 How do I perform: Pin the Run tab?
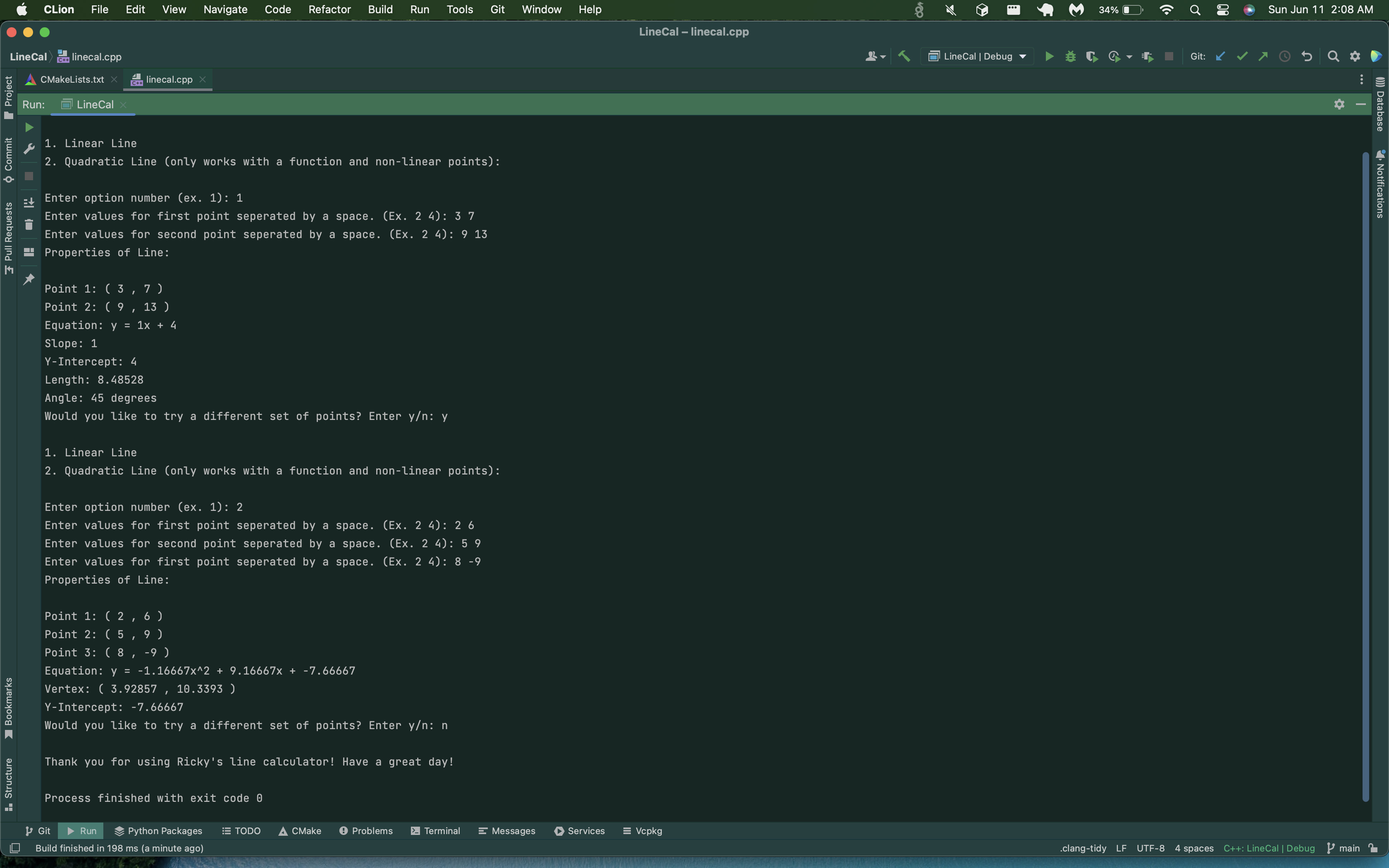[29, 279]
